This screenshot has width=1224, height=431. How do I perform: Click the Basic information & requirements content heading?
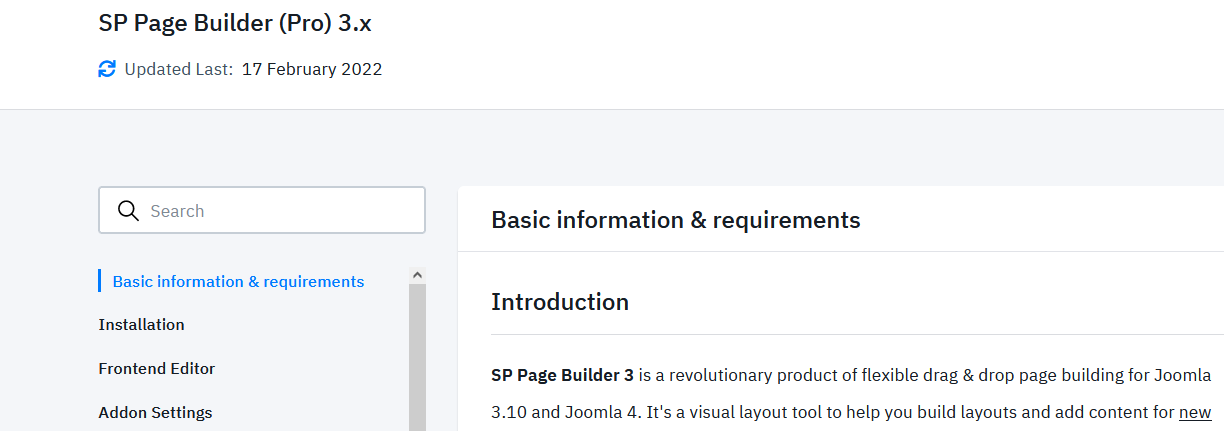pos(675,220)
